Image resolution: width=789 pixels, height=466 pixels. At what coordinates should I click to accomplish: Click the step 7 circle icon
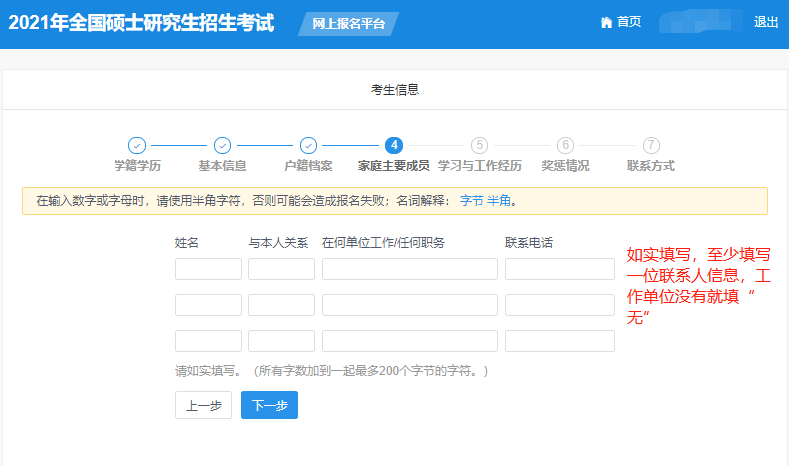[x=651, y=146]
